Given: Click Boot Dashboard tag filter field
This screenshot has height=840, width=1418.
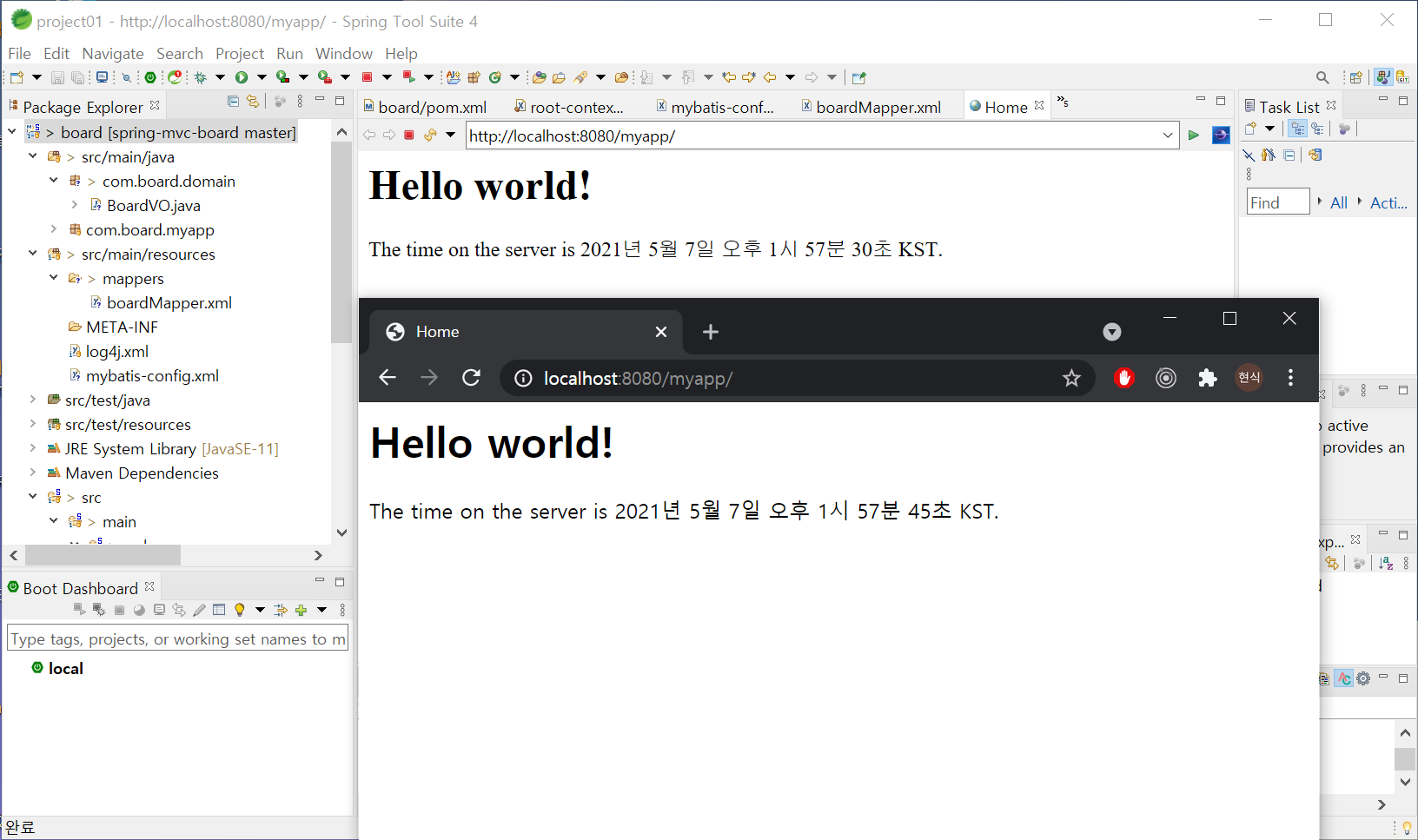Looking at the screenshot, I should coord(178,638).
